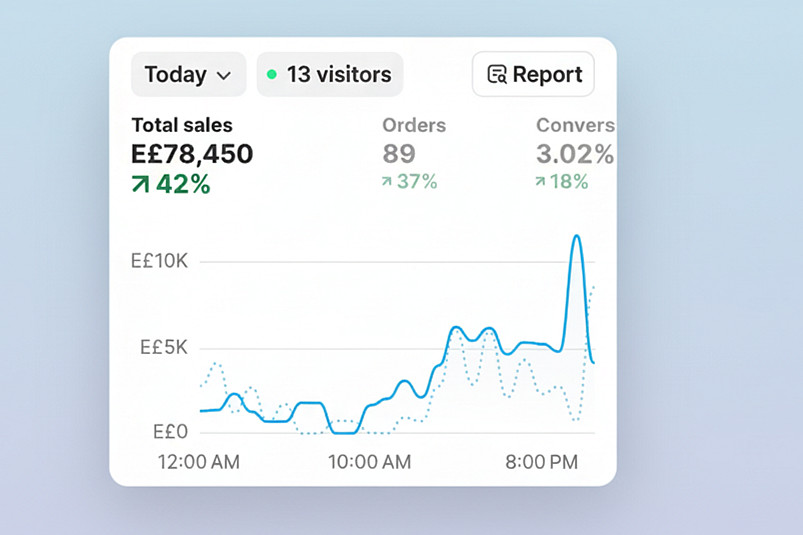Click the chevron next to Today
The height and width of the screenshot is (535, 803).
[224, 76]
